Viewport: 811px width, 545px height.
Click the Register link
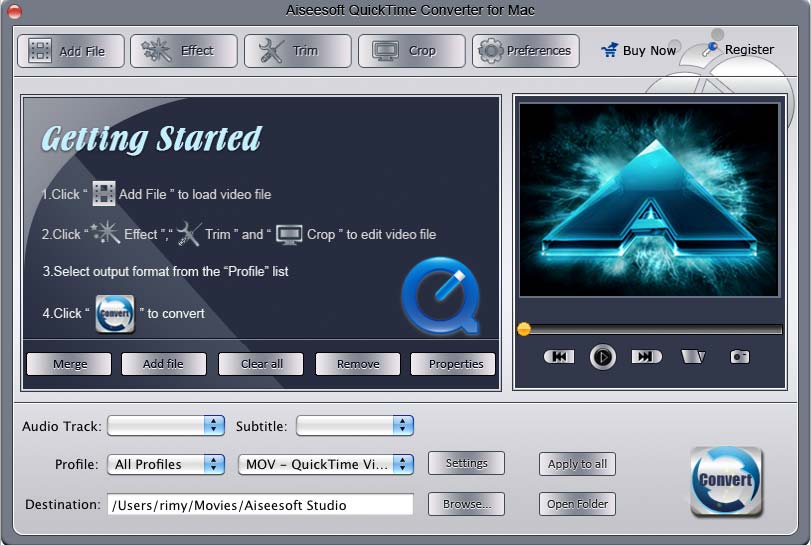739,49
